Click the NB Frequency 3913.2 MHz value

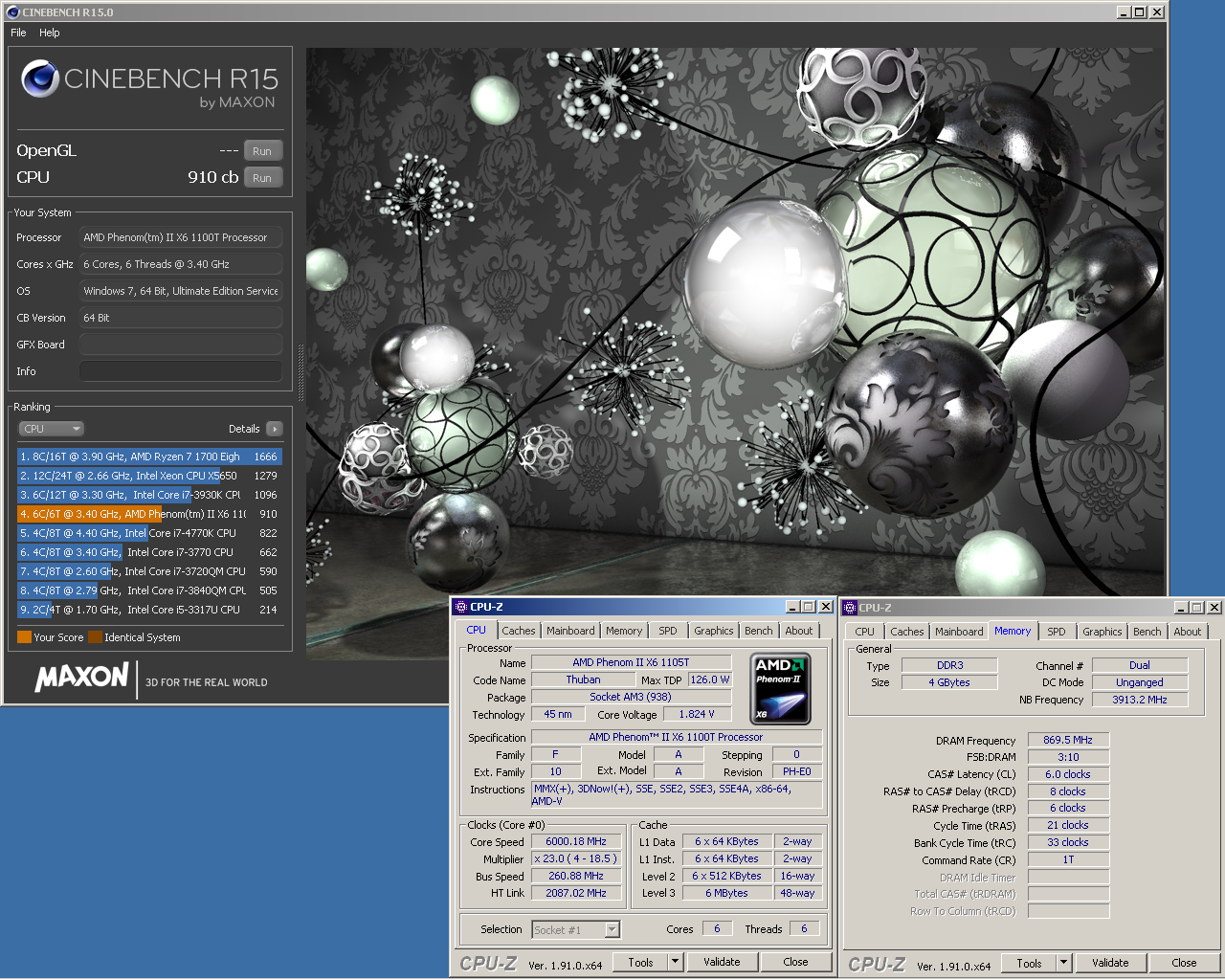1140,700
